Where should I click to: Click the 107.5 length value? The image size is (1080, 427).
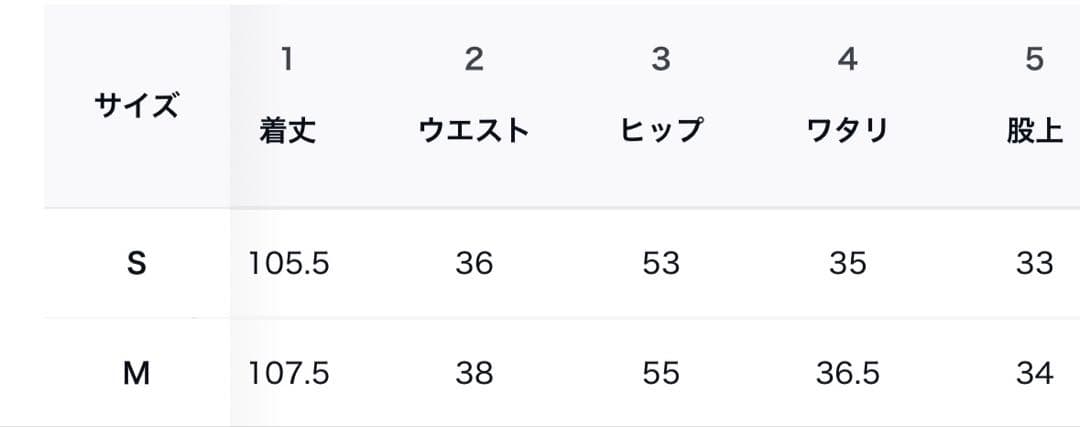[x=288, y=374]
